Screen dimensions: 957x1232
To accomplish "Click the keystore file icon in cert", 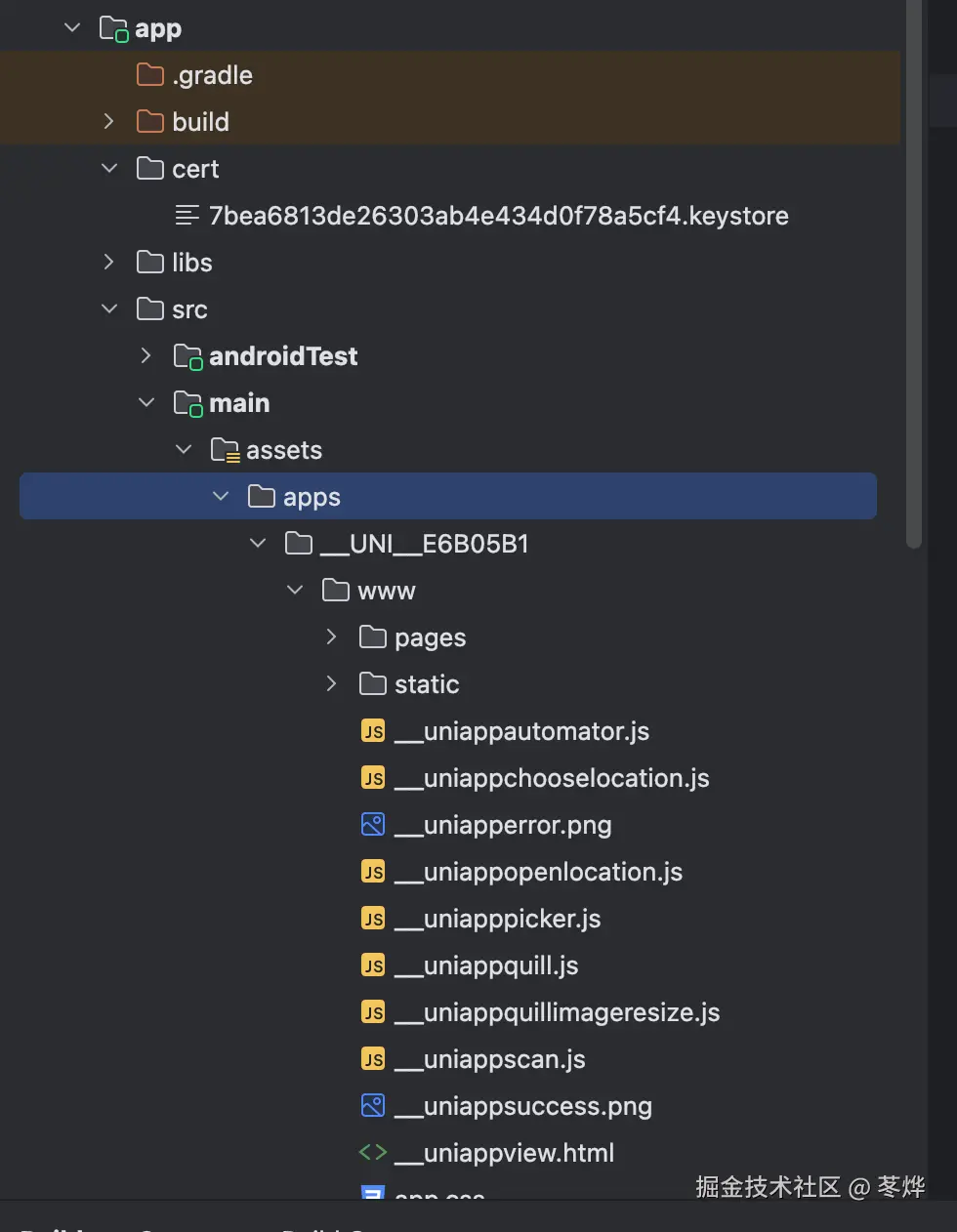I will [187, 216].
